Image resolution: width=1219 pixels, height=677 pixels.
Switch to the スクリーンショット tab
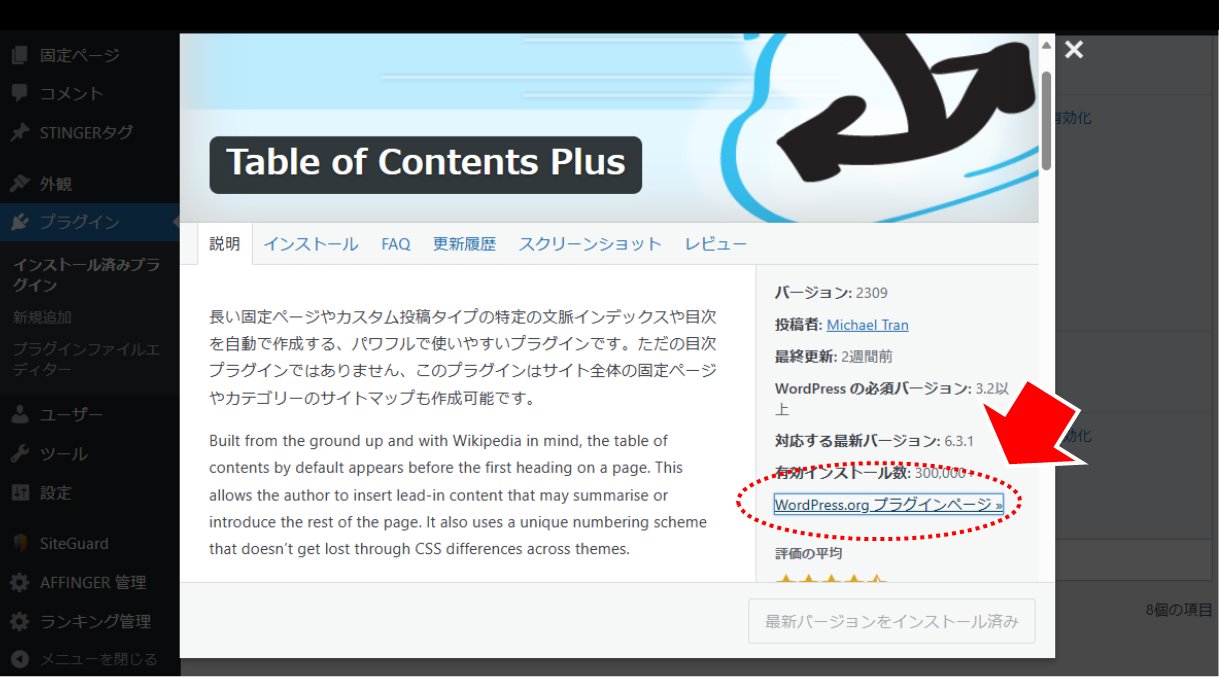click(590, 244)
